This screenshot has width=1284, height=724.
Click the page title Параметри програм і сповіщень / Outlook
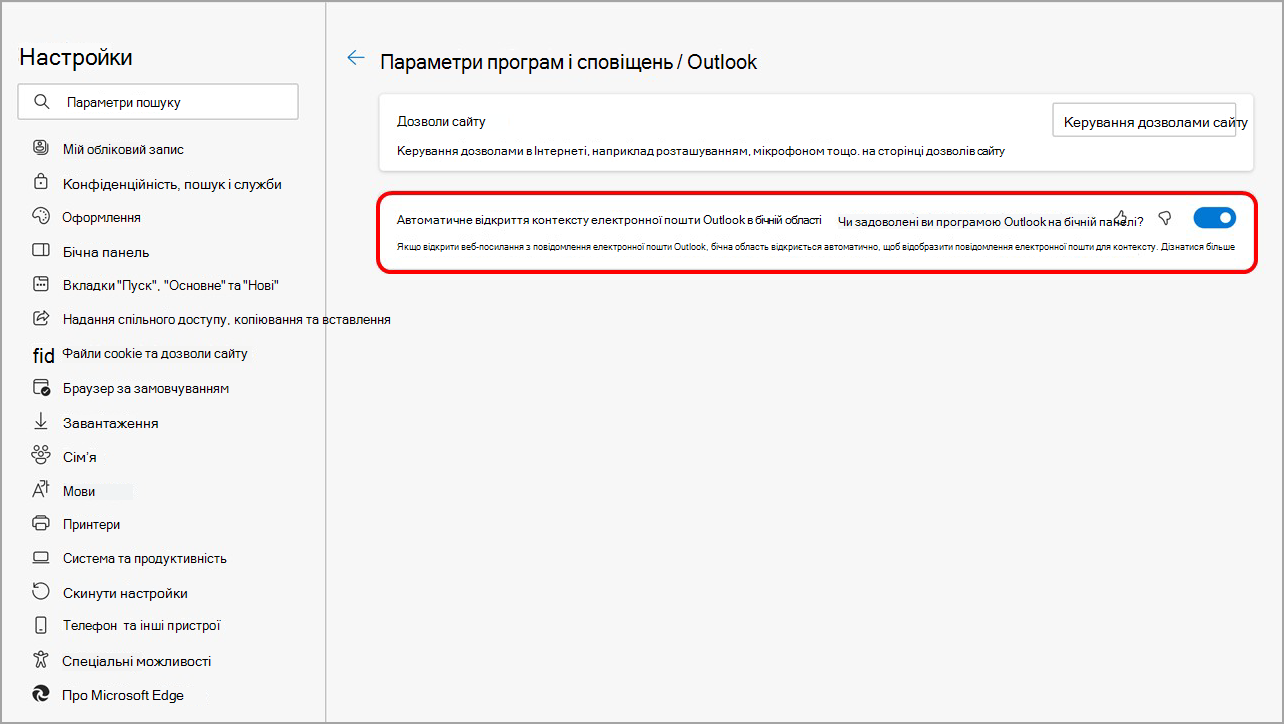569,62
